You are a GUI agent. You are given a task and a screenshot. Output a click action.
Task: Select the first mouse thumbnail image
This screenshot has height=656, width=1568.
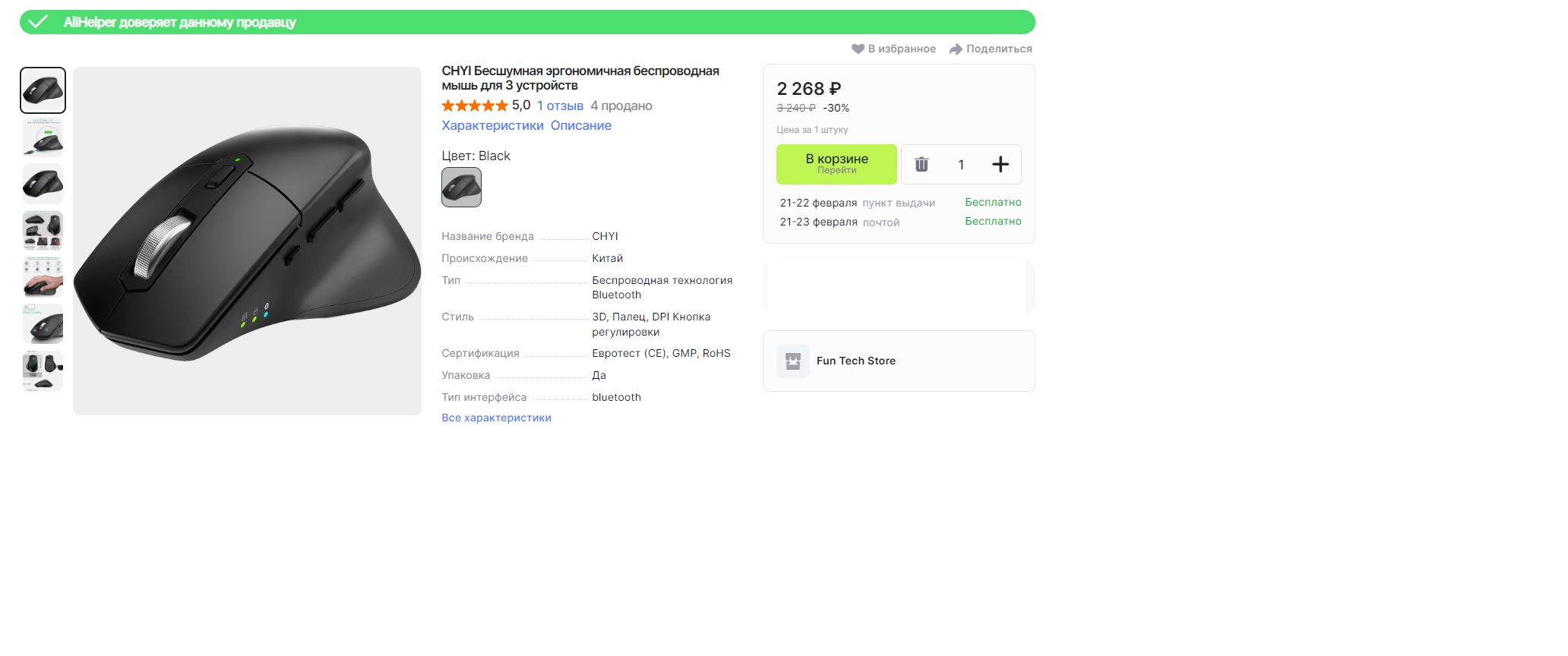tap(43, 90)
